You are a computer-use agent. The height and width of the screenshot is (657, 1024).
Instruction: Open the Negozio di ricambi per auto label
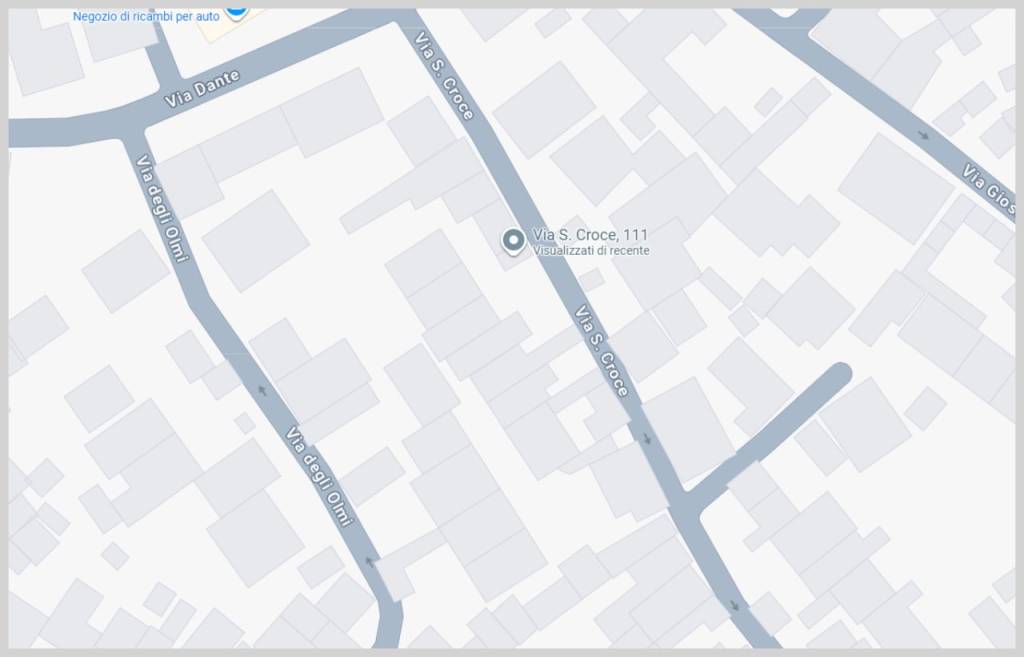146,16
